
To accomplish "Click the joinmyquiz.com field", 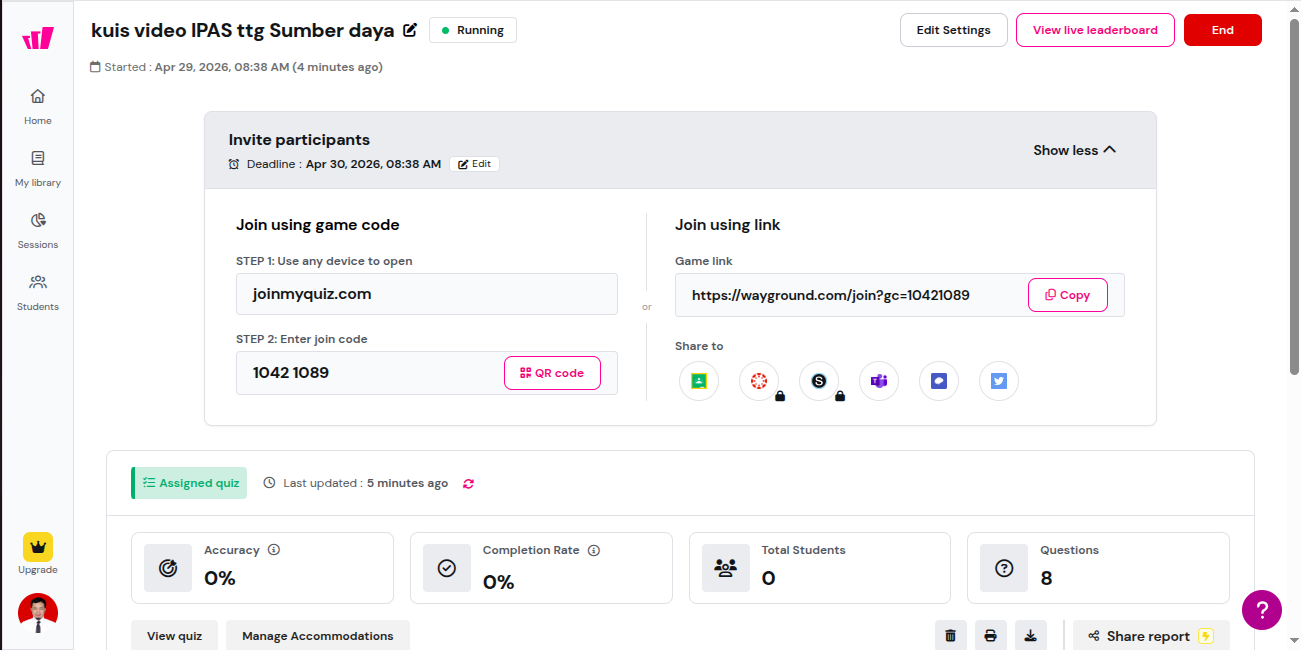I will [x=426, y=294].
